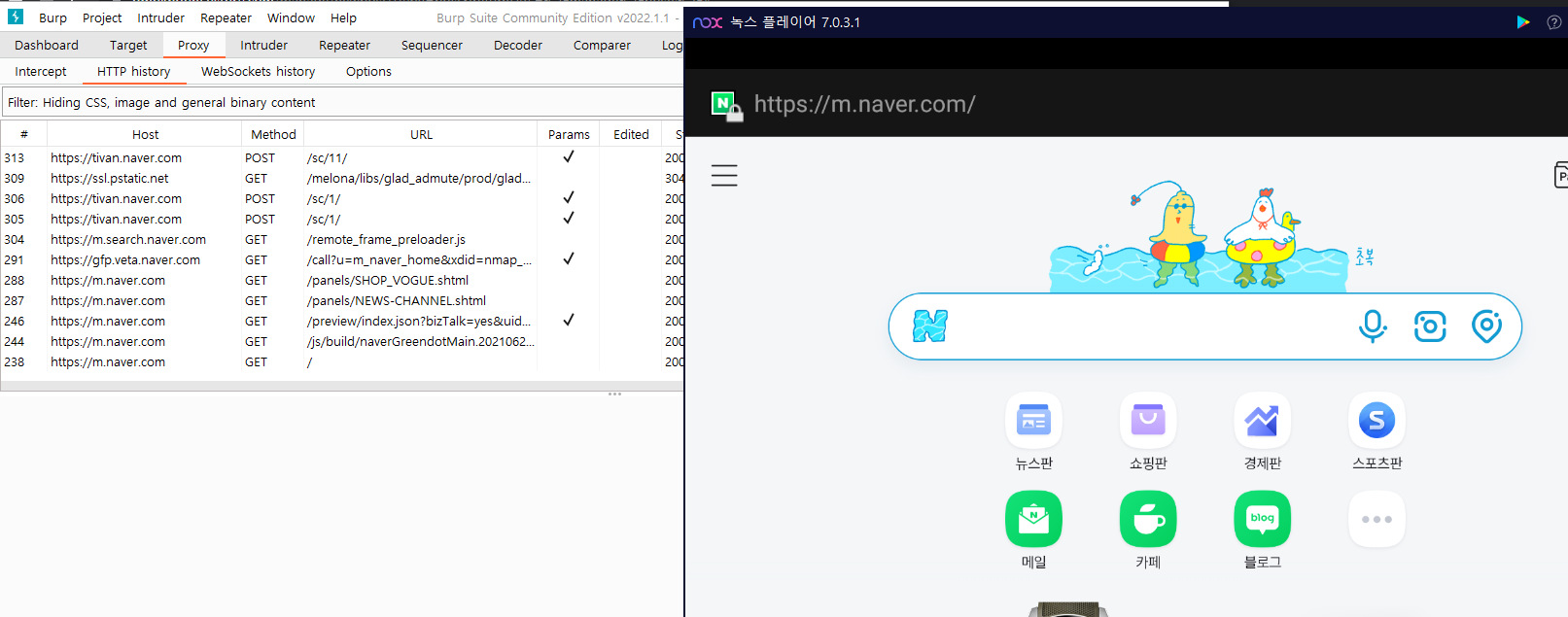1568x617 pixels.
Task: Select the /panels/SHOP_VOGUE.shtml request
Action: pos(342,280)
